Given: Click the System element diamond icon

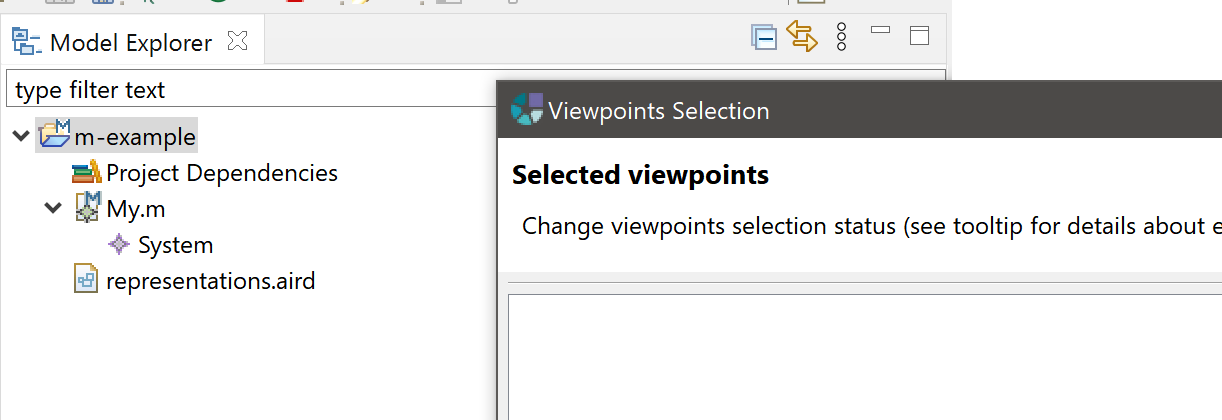Looking at the screenshot, I should (119, 245).
